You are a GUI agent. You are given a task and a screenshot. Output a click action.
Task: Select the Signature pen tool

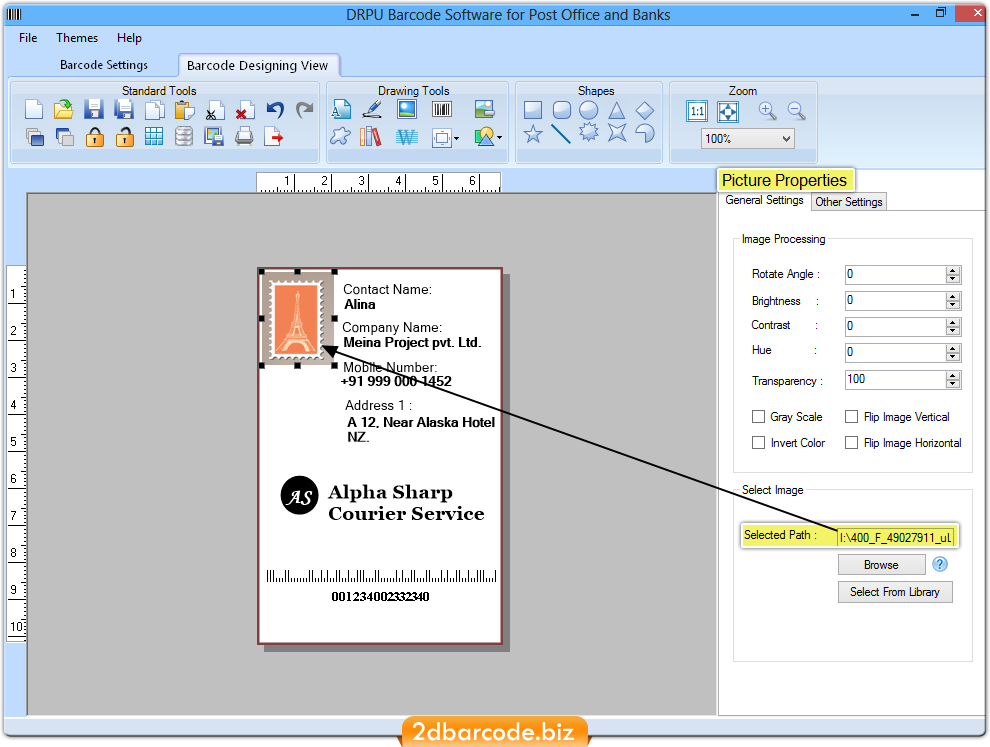(373, 110)
